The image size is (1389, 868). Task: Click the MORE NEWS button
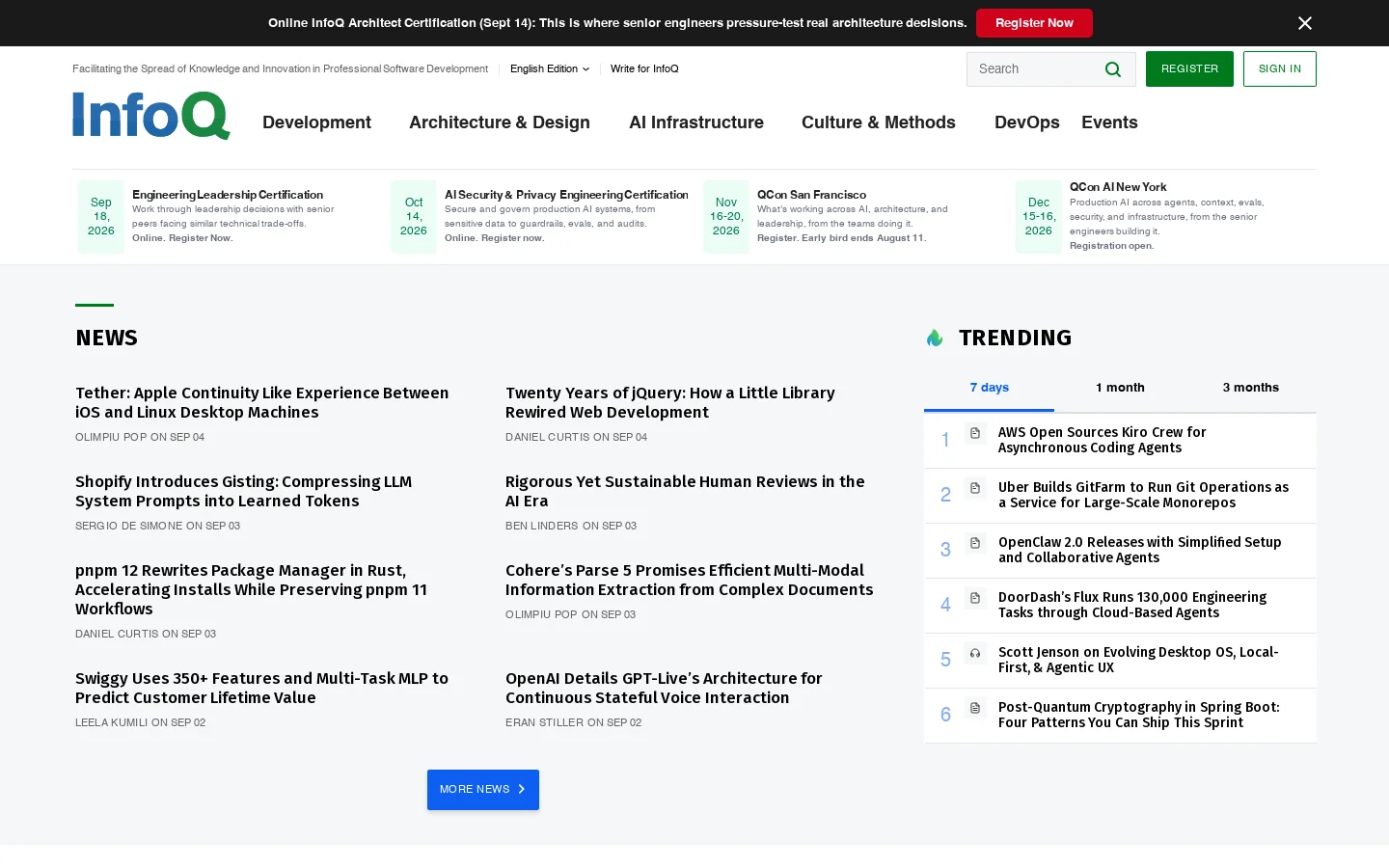point(483,790)
